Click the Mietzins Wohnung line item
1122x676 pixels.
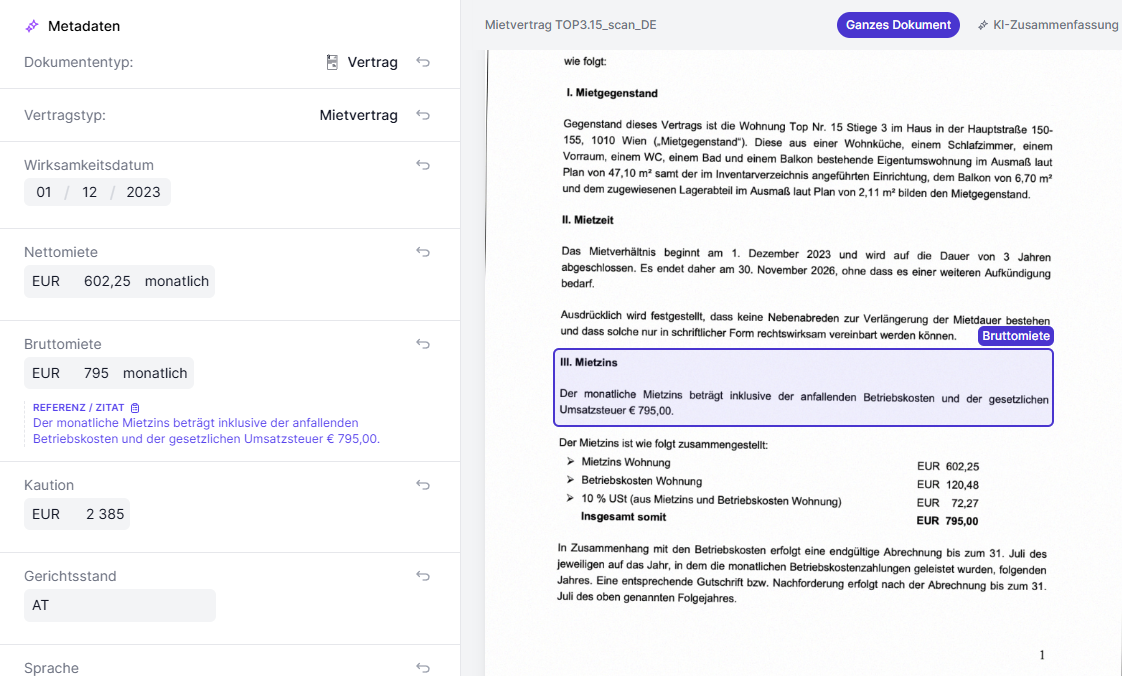[625, 462]
